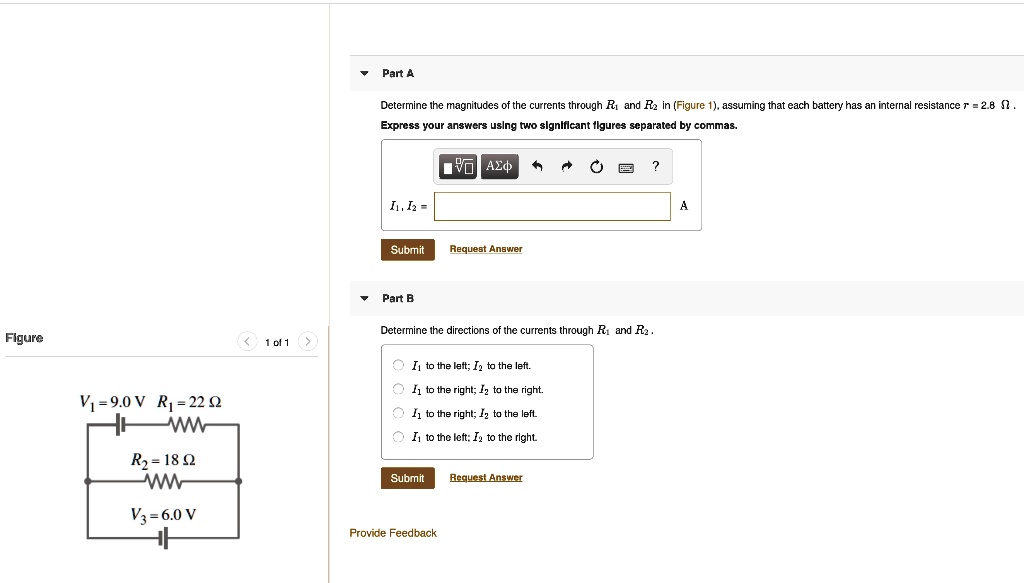Image resolution: width=1024 pixels, height=583 pixels.
Task: Open the keyboard shortcuts icon
Action: pos(626,168)
